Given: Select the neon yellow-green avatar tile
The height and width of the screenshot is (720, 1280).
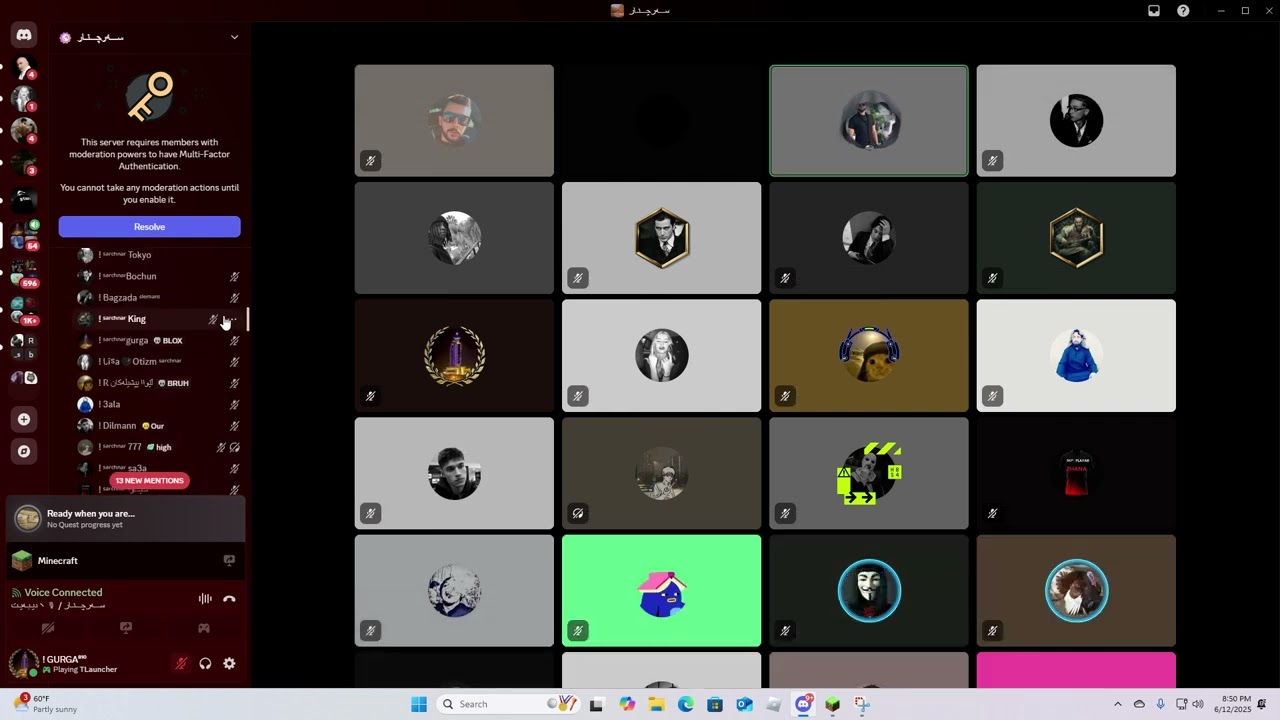Looking at the screenshot, I should pos(869,473).
